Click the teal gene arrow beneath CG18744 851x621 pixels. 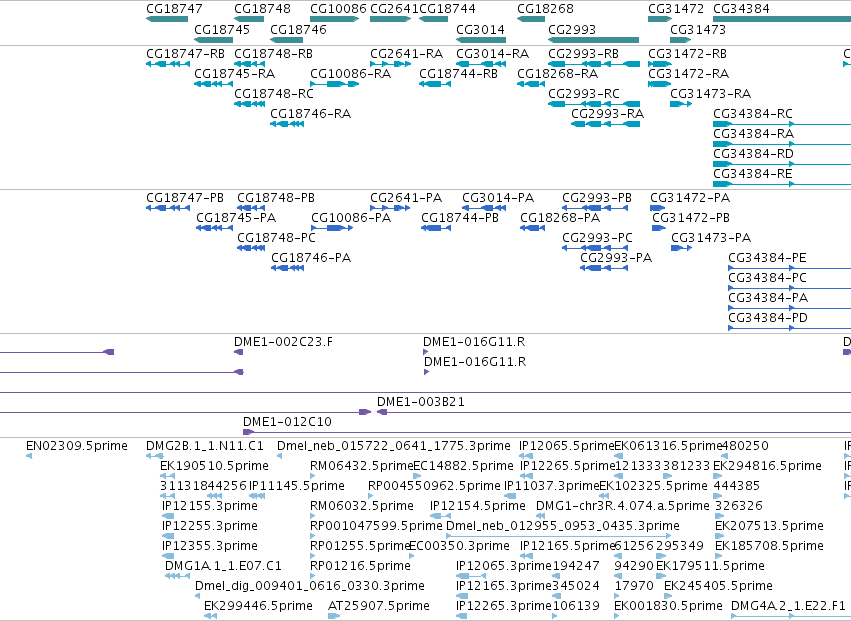click(434, 19)
